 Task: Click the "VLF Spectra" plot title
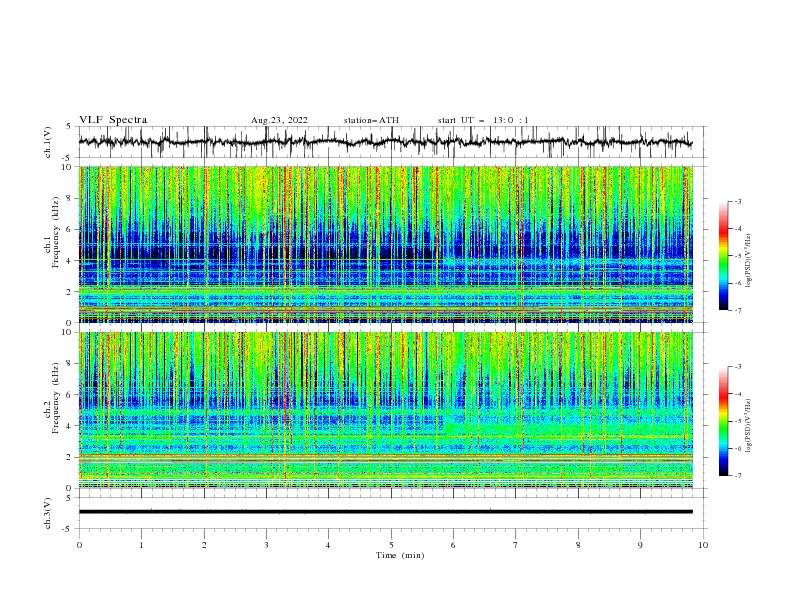coord(113,120)
